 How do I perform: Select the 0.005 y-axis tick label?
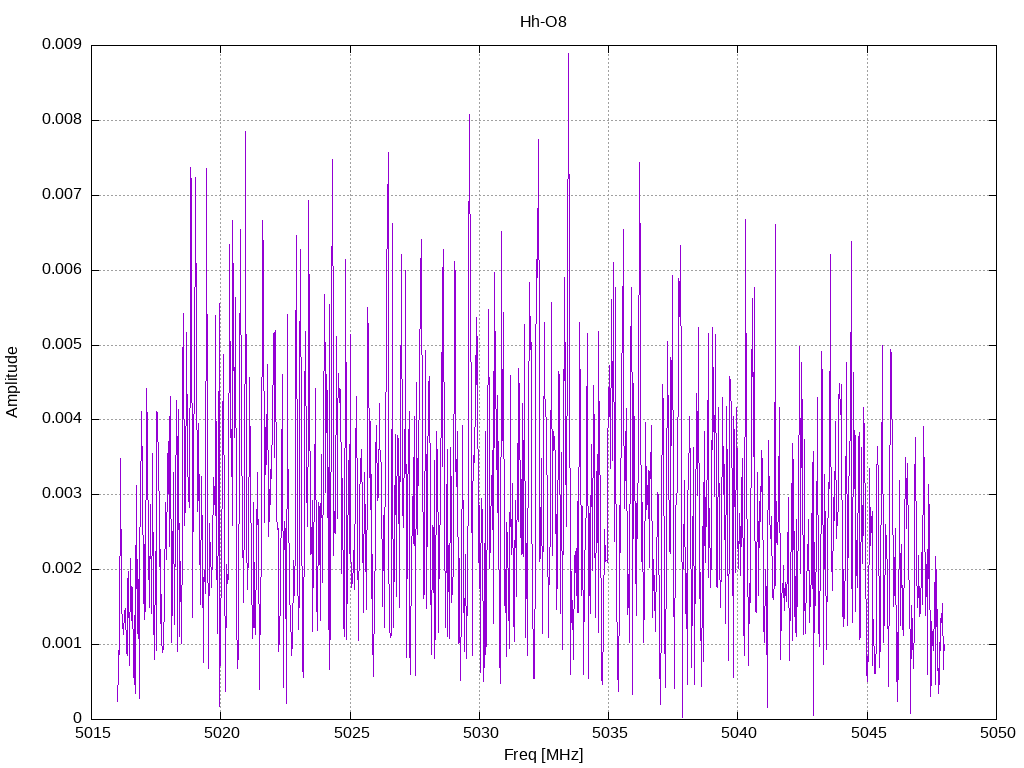click(x=62, y=344)
